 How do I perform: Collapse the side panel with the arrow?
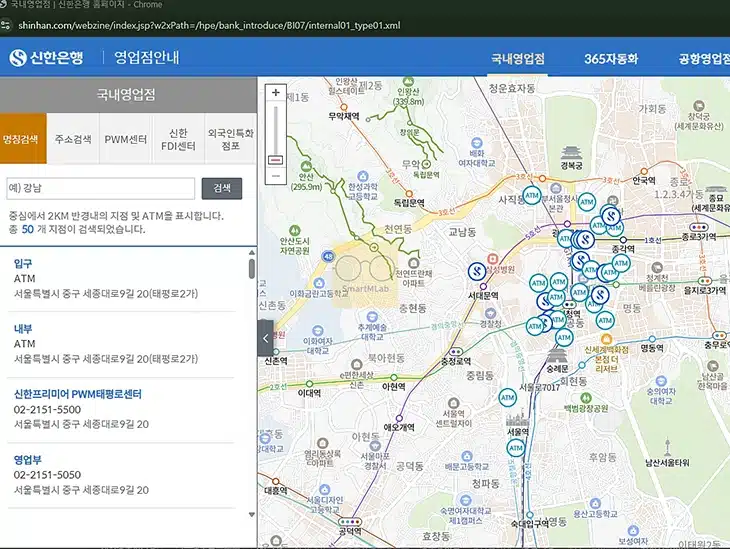265,339
